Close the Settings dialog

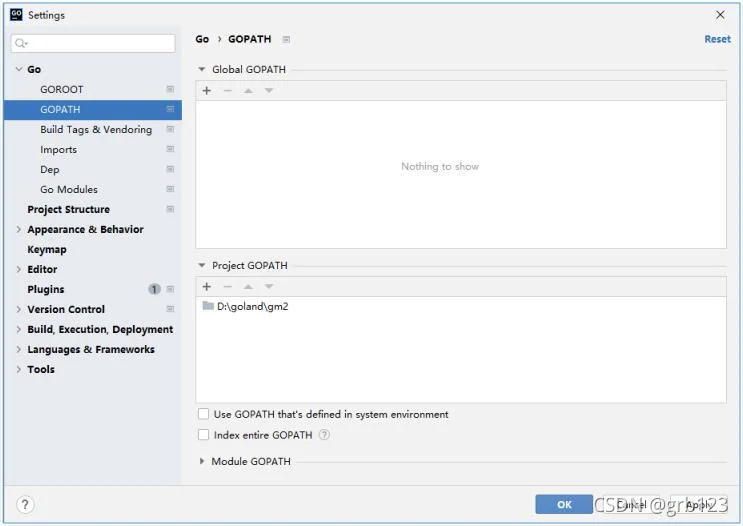[x=720, y=15]
